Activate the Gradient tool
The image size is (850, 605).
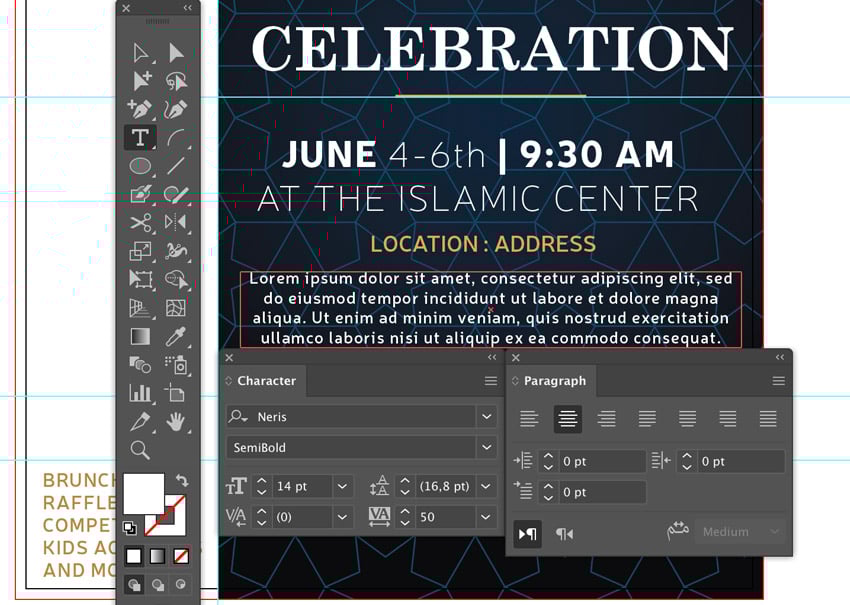[140, 337]
